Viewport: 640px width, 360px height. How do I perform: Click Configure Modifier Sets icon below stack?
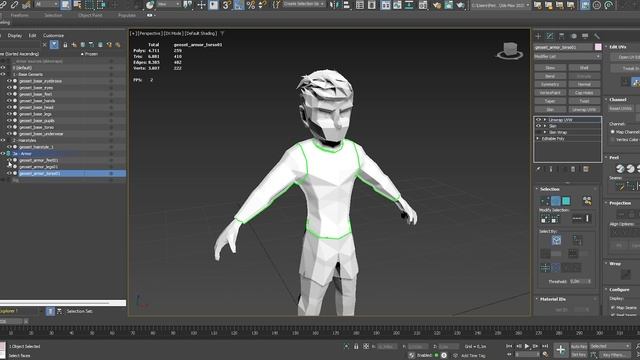click(586, 169)
